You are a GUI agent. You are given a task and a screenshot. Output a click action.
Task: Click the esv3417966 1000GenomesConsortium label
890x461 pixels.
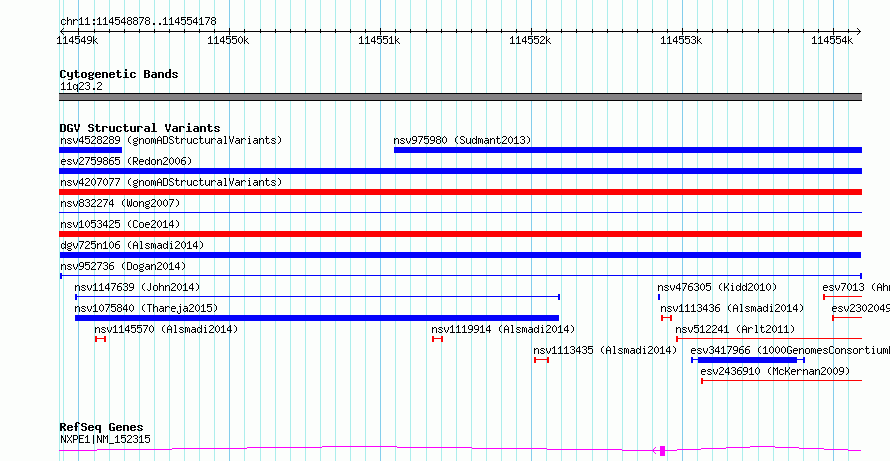790,350
